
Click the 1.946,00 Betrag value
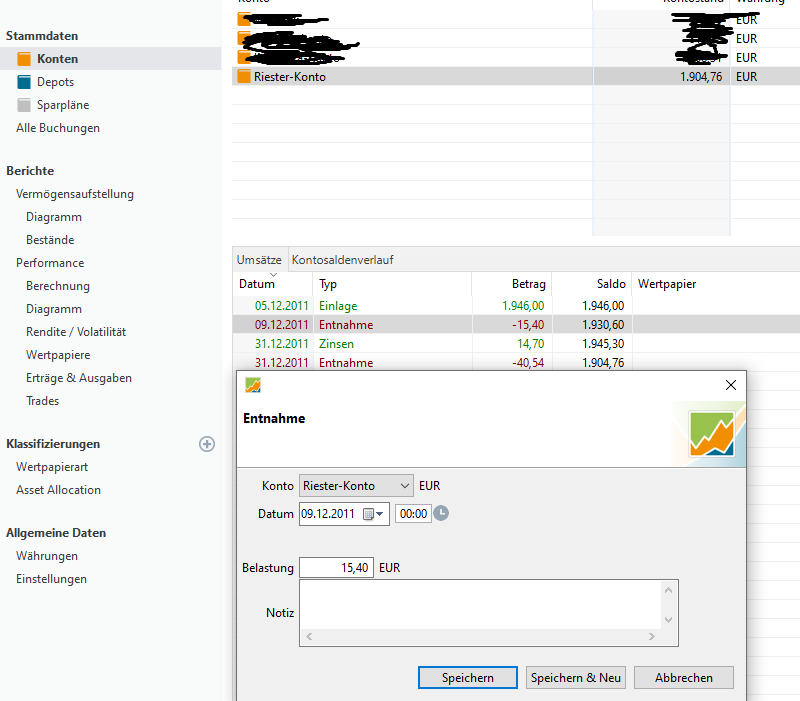click(x=523, y=306)
